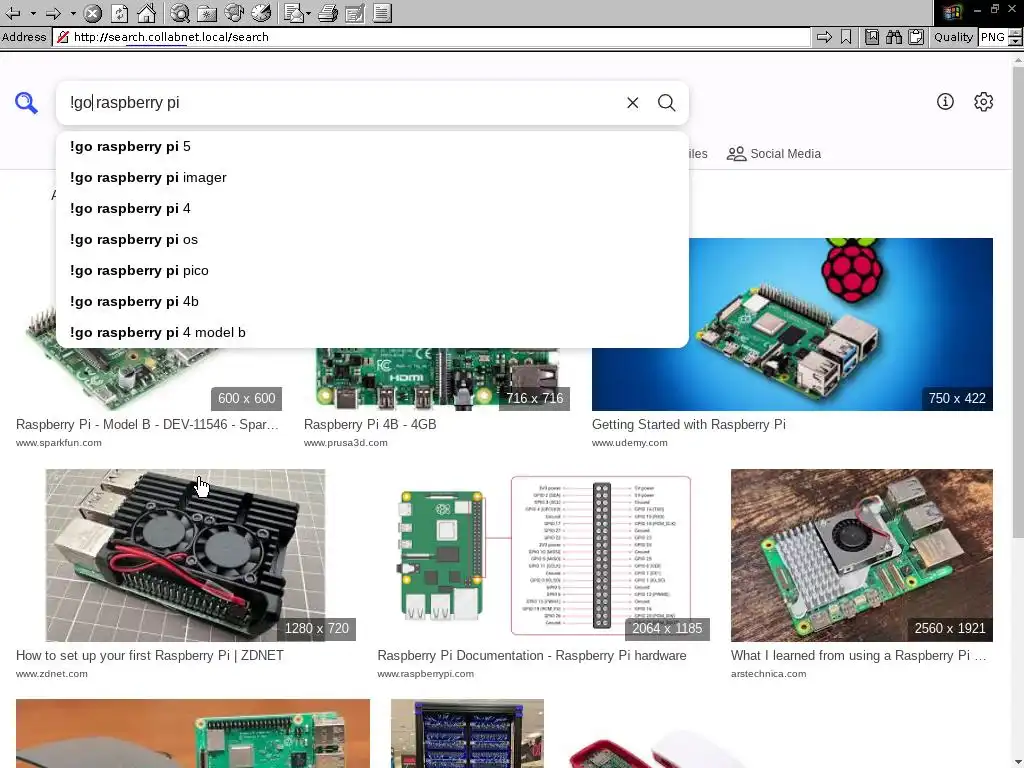Click the Go arrow beside address bar
1024x768 pixels.
tap(824, 37)
